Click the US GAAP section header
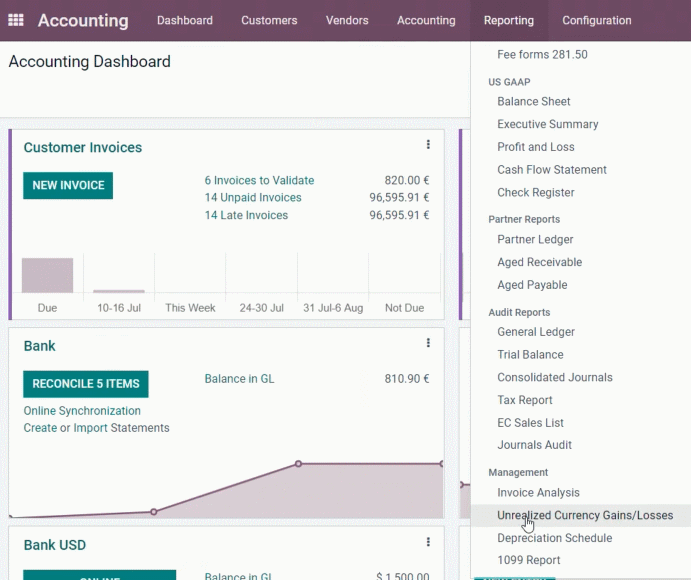Viewport: 691px width, 580px height. click(509, 82)
